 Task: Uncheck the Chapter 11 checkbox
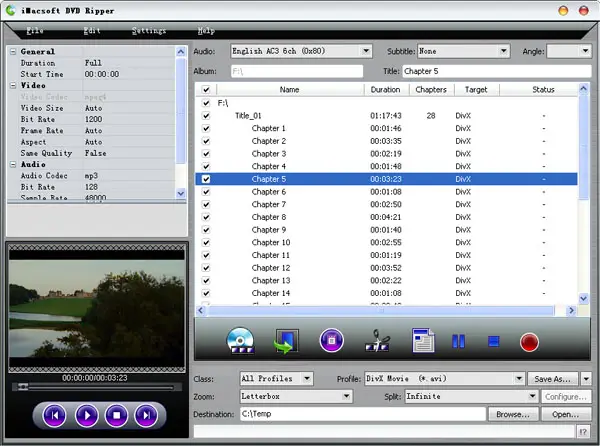click(206, 255)
